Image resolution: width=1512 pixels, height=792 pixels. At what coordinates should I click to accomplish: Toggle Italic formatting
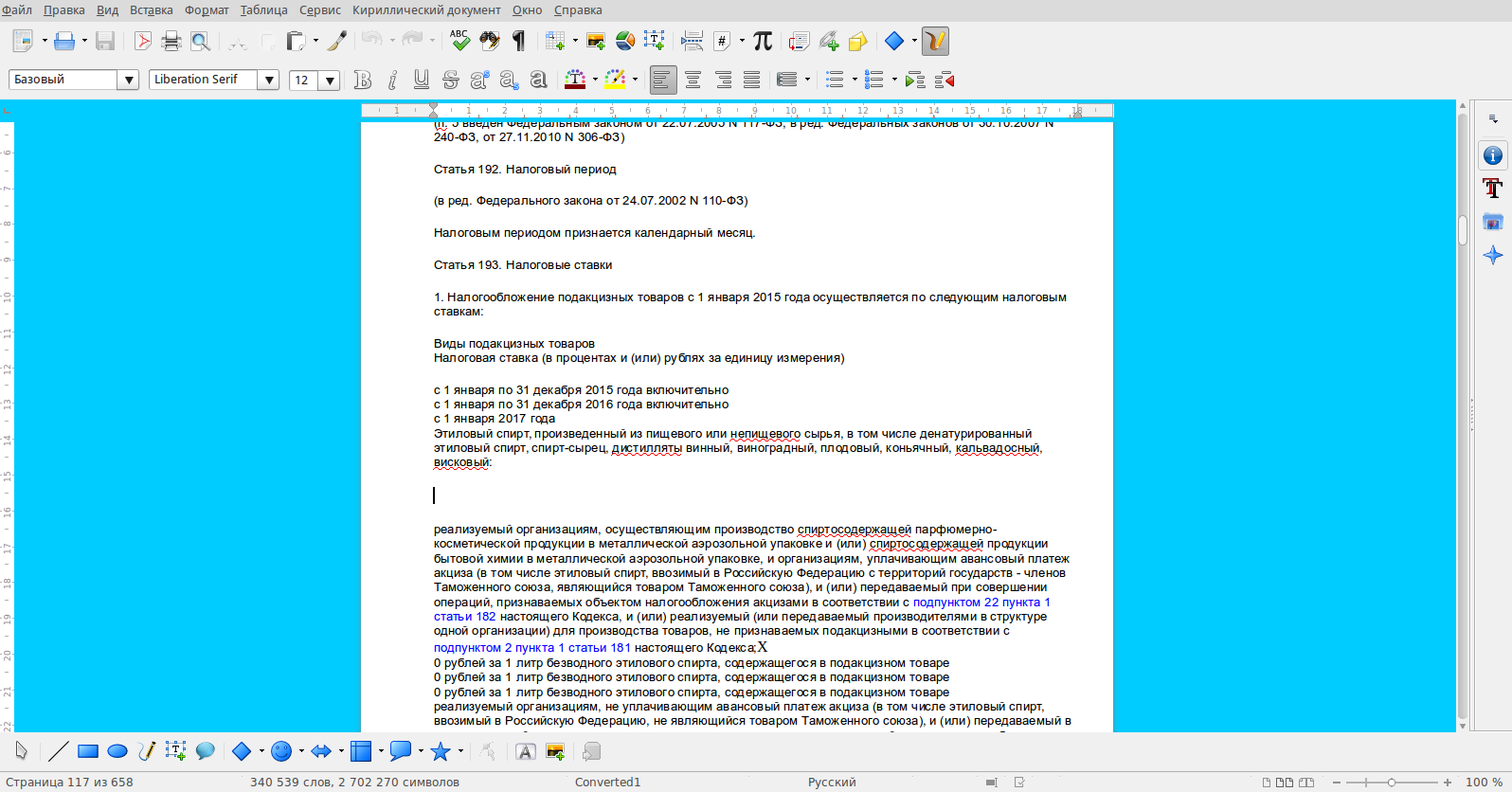(x=392, y=80)
